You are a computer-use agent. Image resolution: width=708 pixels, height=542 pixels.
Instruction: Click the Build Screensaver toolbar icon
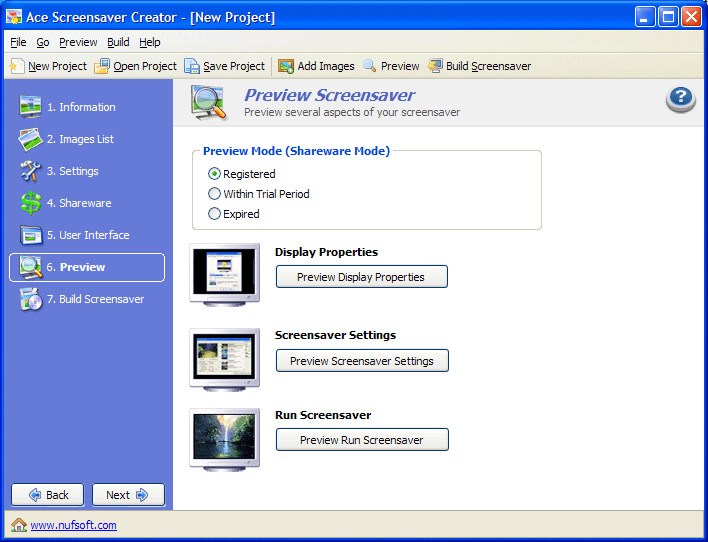pos(435,66)
